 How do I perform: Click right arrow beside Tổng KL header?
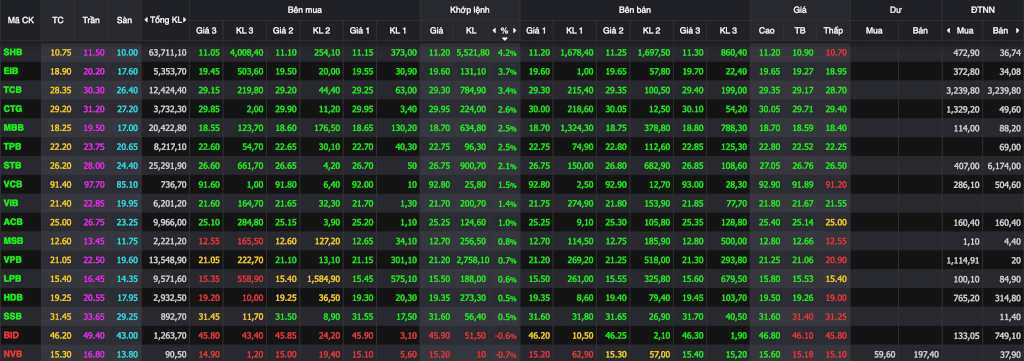185,20
